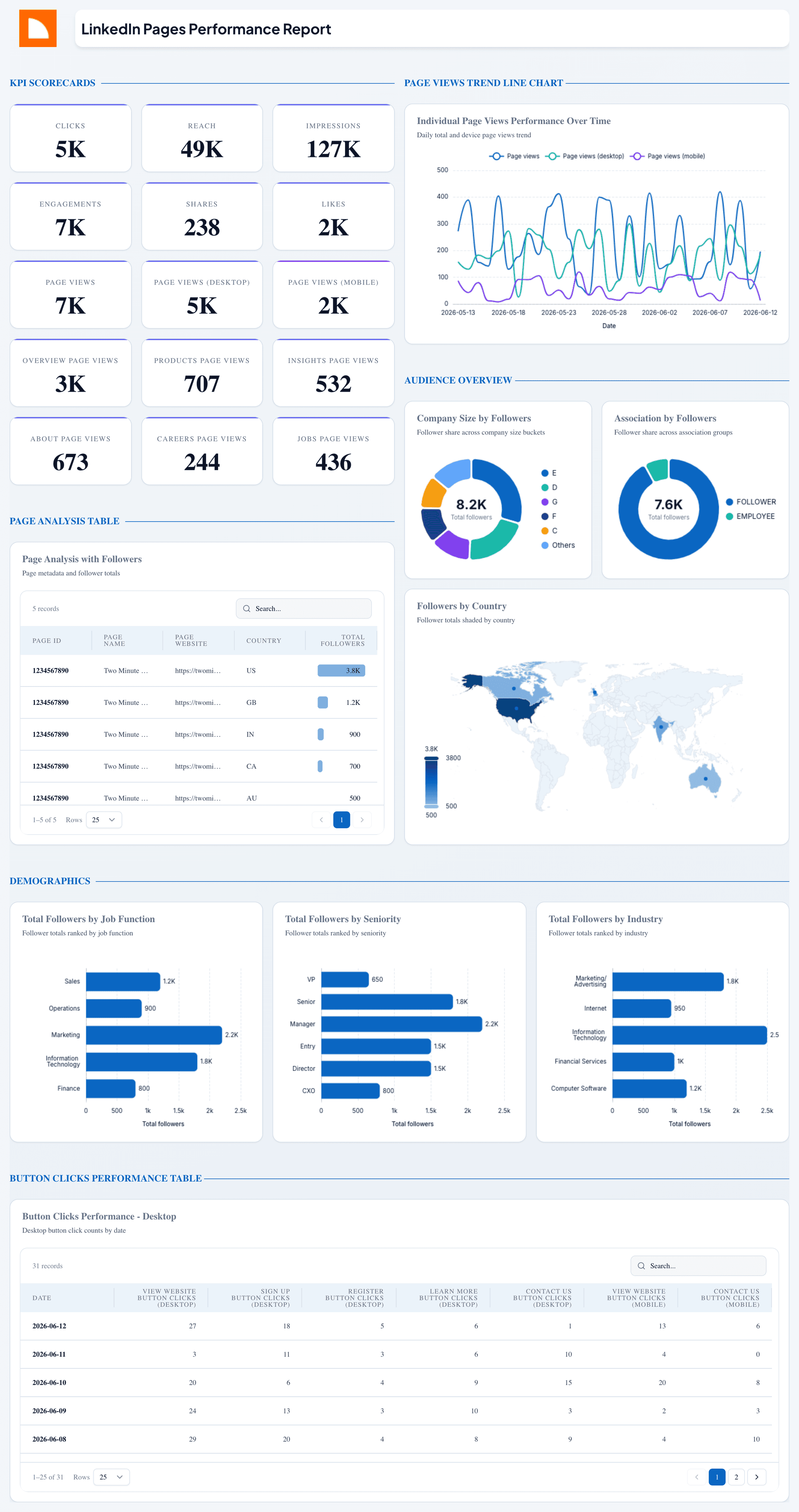Click the United States on the map

point(516,709)
